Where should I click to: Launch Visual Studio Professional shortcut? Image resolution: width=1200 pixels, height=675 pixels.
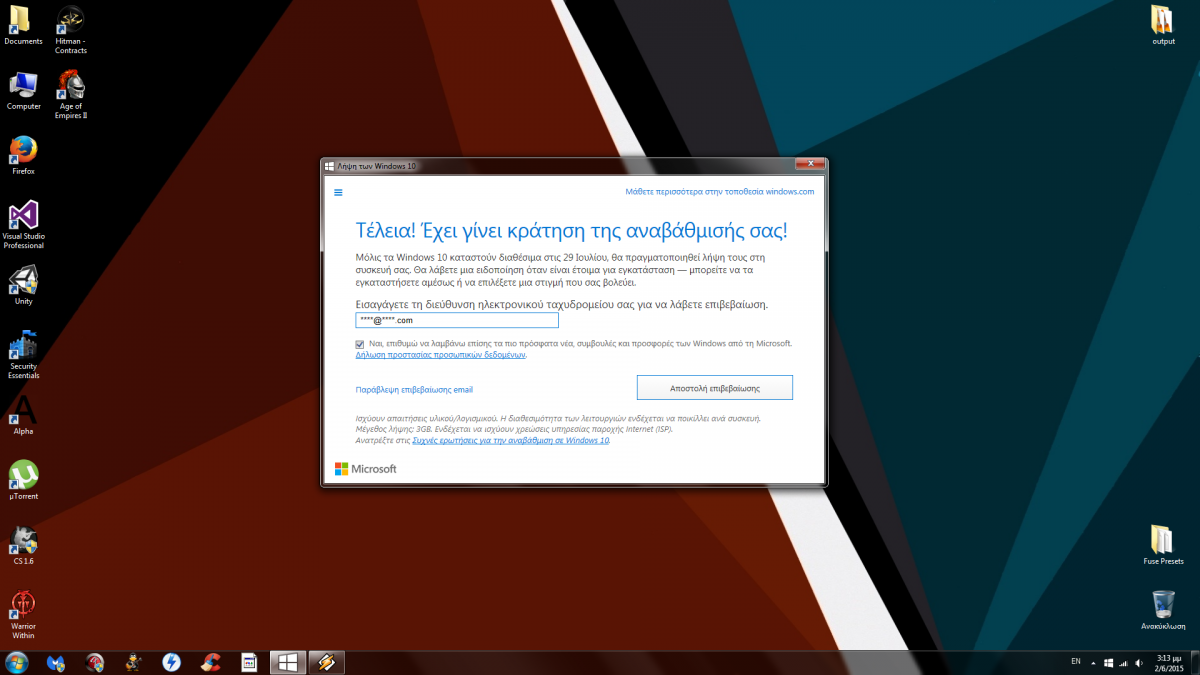point(23,224)
